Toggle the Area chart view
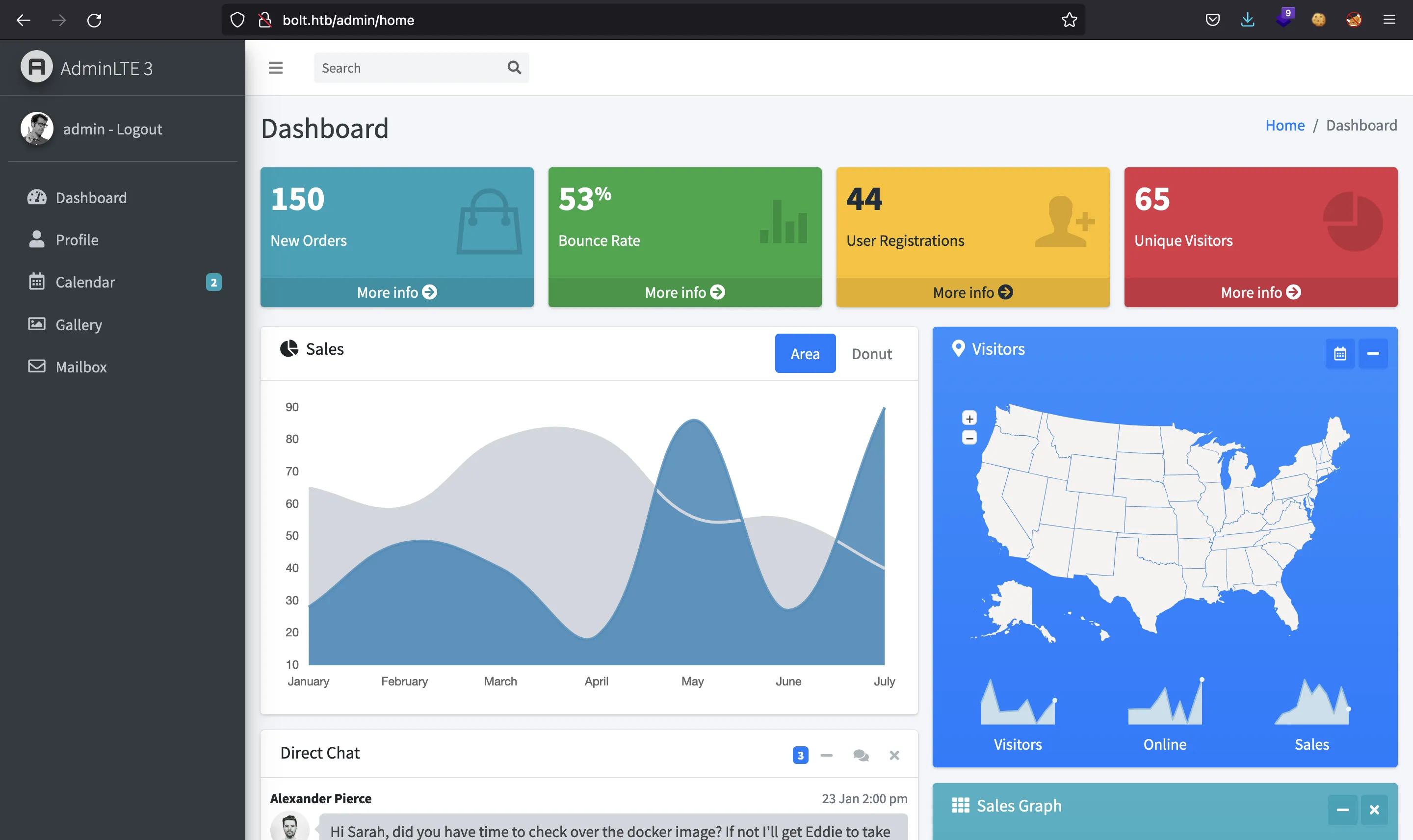This screenshot has height=840, width=1413. [x=805, y=352]
